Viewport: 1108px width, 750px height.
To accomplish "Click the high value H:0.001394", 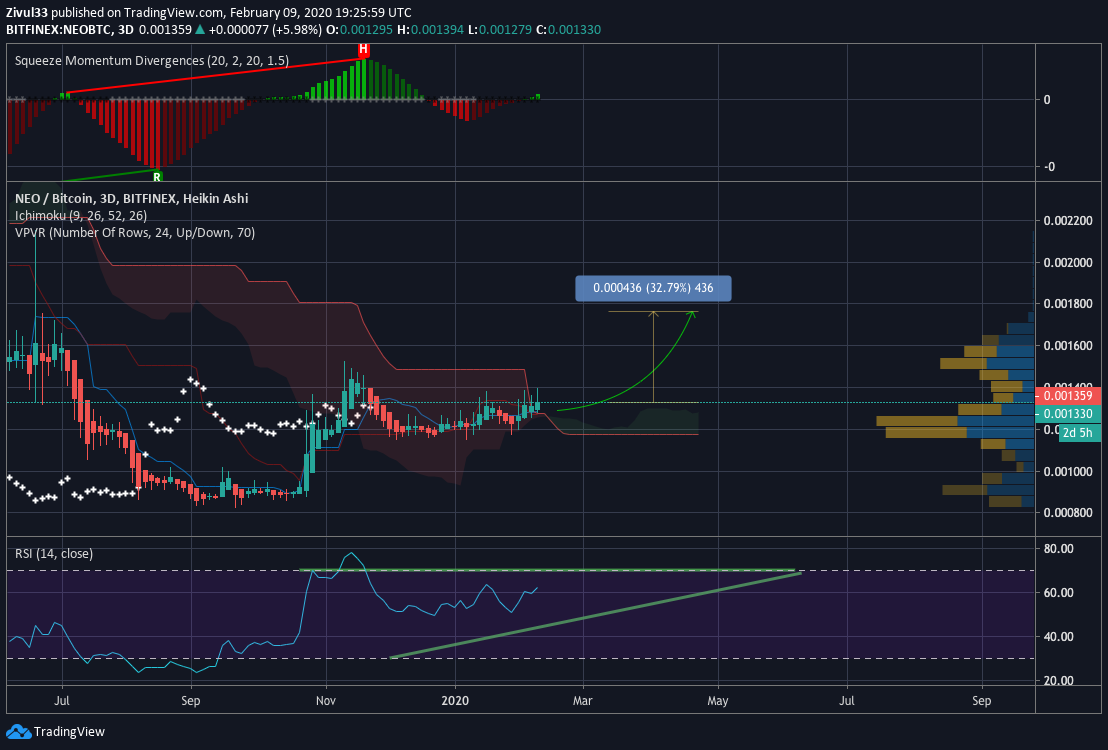I will [430, 30].
